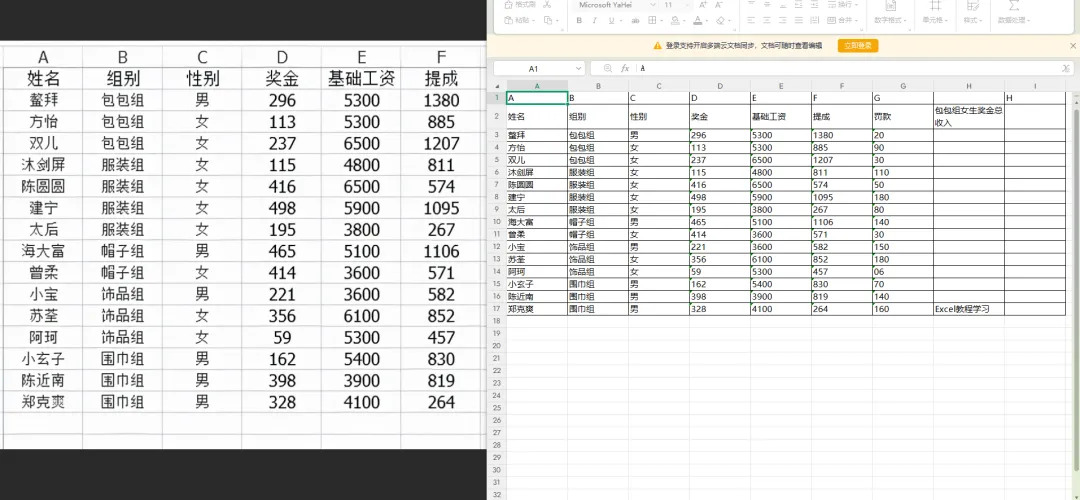The height and width of the screenshot is (500, 1080).
Task: Select 基础工资 header in WPS sheet row 2
Action: [781, 116]
